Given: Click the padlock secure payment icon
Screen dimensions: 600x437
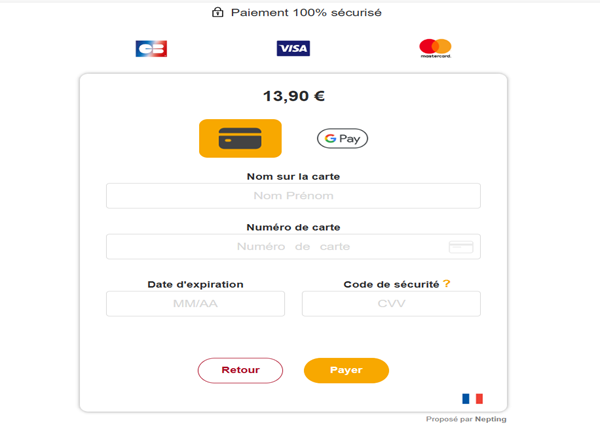Looking at the screenshot, I should pyautogui.click(x=217, y=13).
